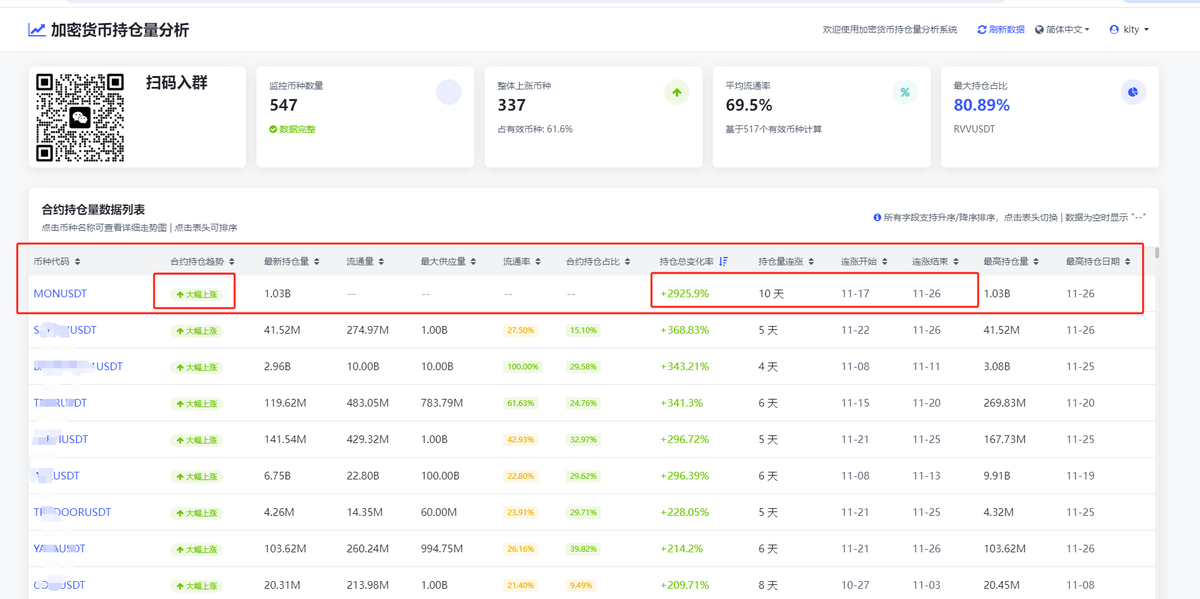Sort table by 流通率 column
The image size is (1200, 599).
coord(521,262)
